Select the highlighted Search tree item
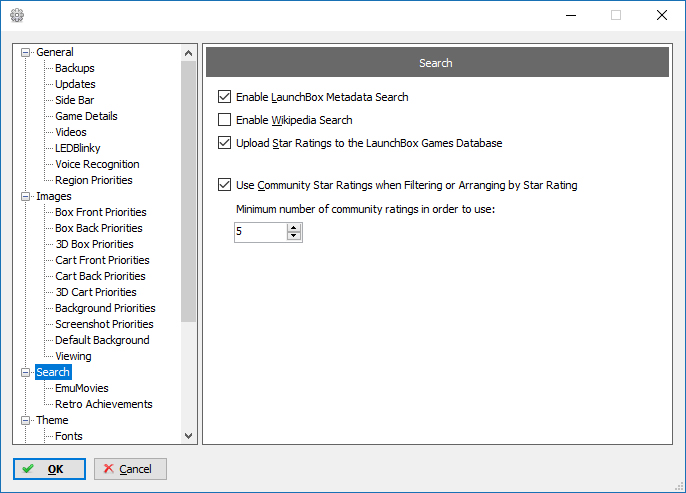Screen dimensions: 686x493 pyautogui.click(x=53, y=372)
